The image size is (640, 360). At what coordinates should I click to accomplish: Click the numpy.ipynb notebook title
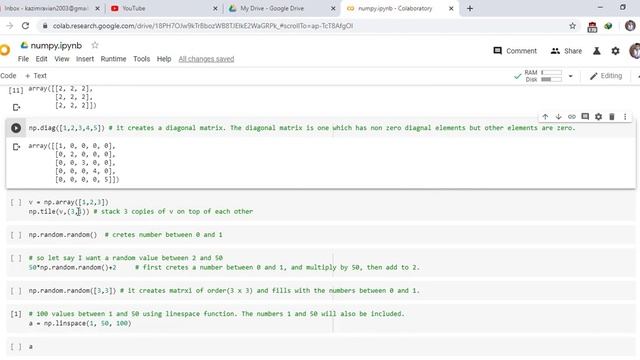(x=56, y=45)
